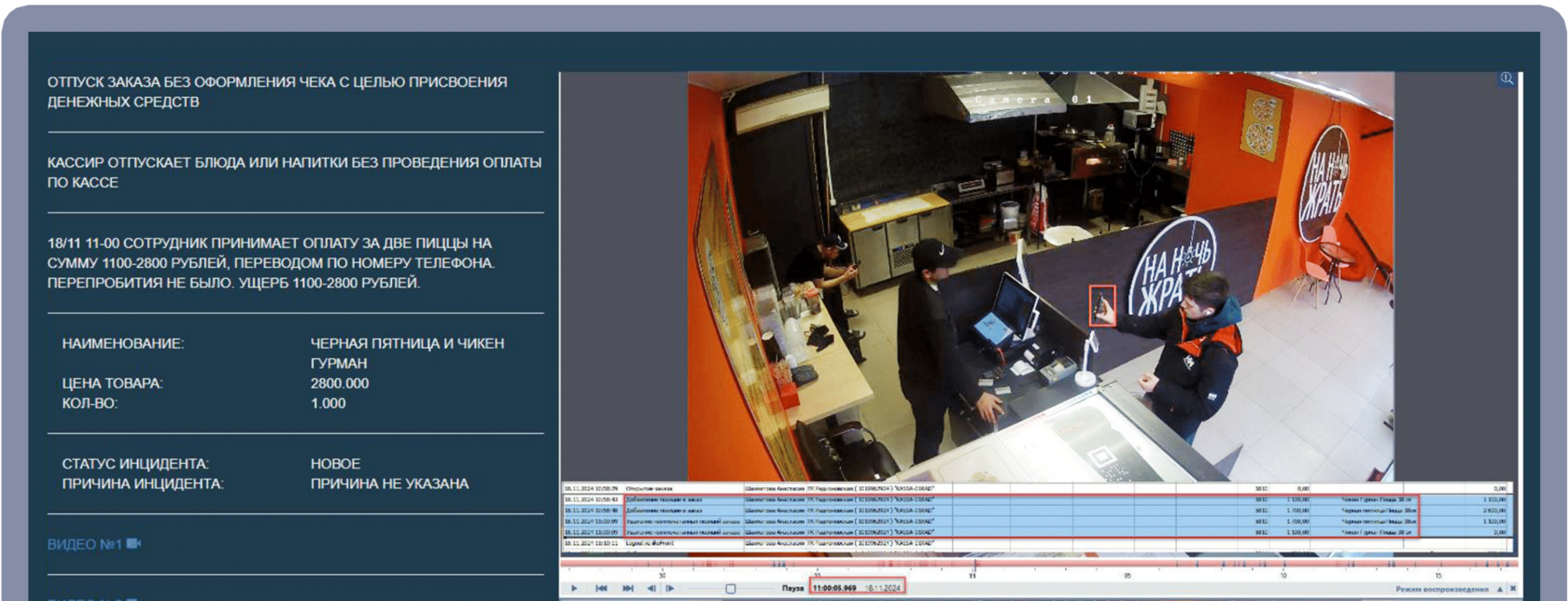Jump to the next recording with the skip-forward button
Viewport: 1568px width, 601px height.
click(628, 588)
